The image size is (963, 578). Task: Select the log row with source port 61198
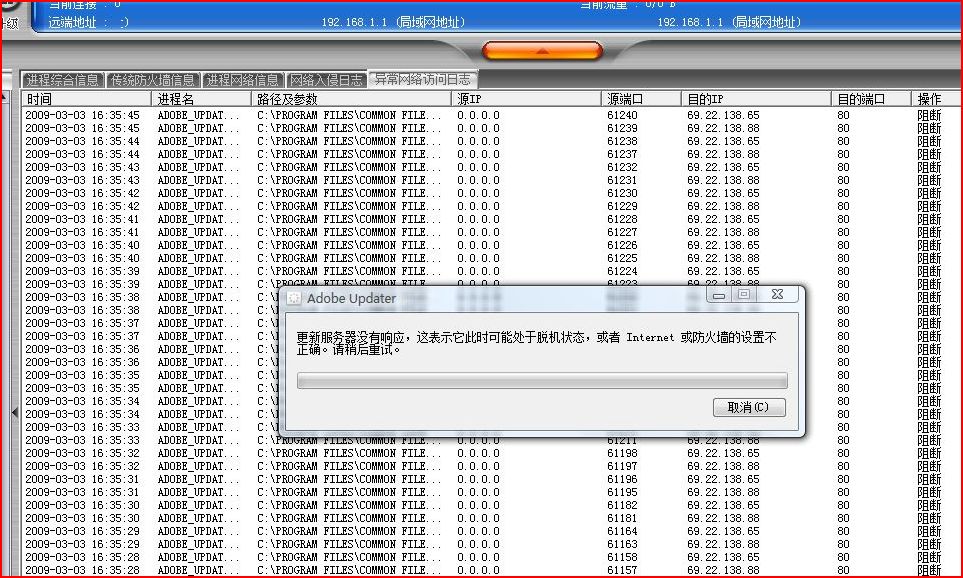click(x=491, y=453)
